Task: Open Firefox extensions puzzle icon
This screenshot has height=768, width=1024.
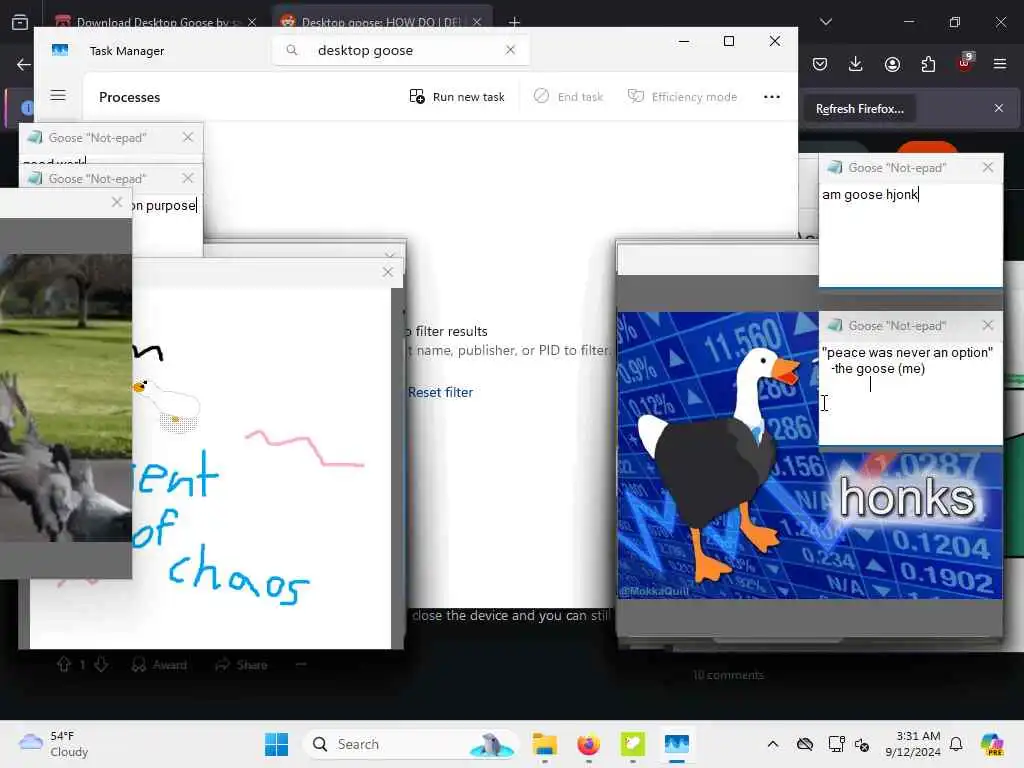Action: coord(928,64)
